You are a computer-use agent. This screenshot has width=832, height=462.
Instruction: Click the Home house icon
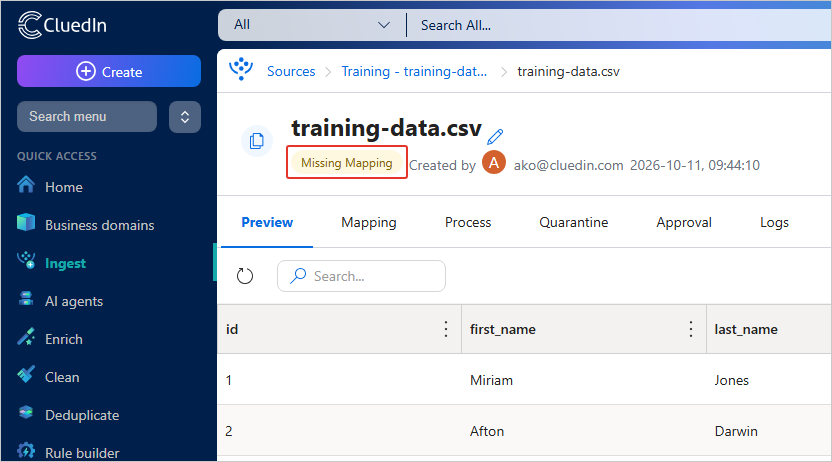click(x=26, y=185)
